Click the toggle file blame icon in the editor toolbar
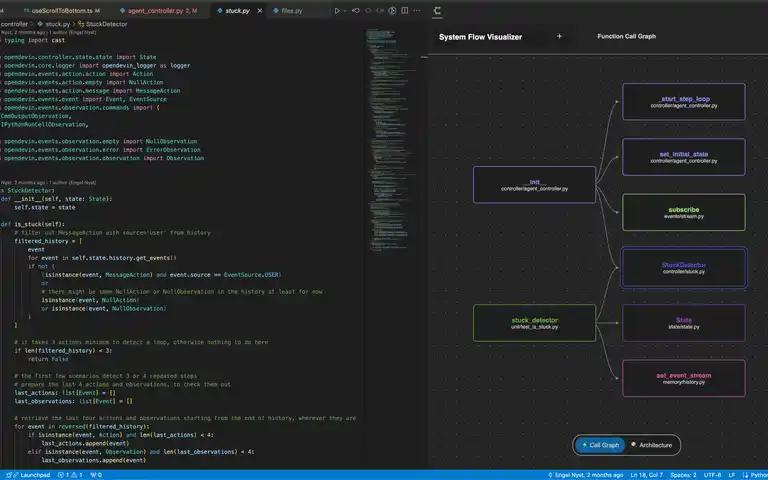 coord(392,10)
